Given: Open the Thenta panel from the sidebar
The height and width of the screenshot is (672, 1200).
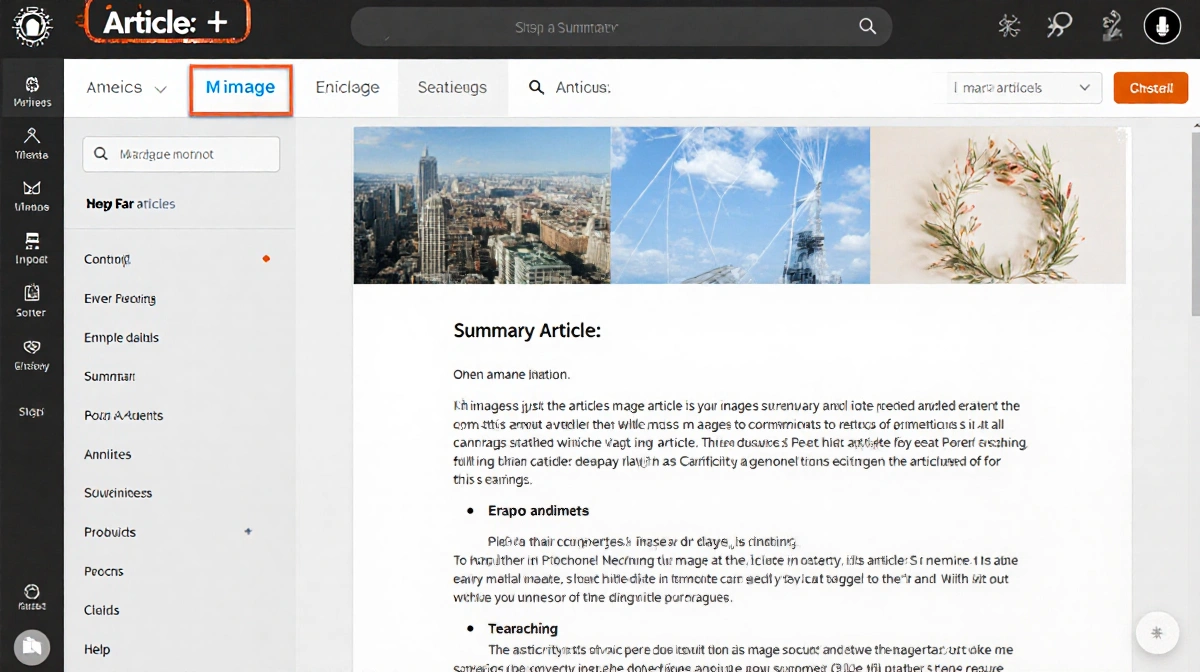Looking at the screenshot, I should 32,145.
